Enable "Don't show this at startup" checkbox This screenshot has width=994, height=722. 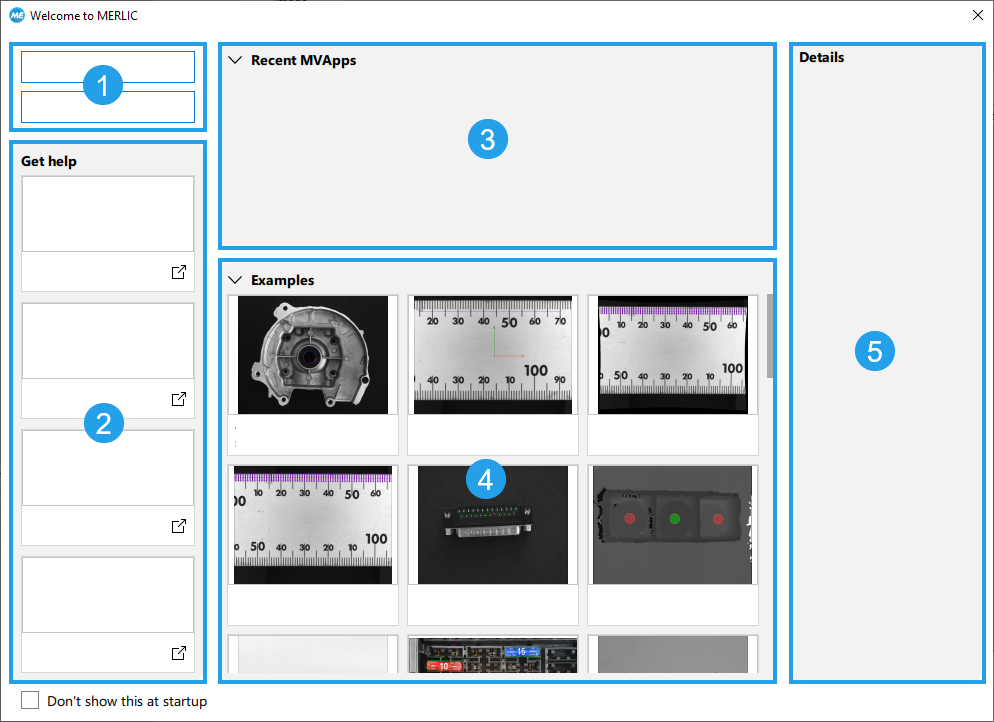(x=30, y=701)
